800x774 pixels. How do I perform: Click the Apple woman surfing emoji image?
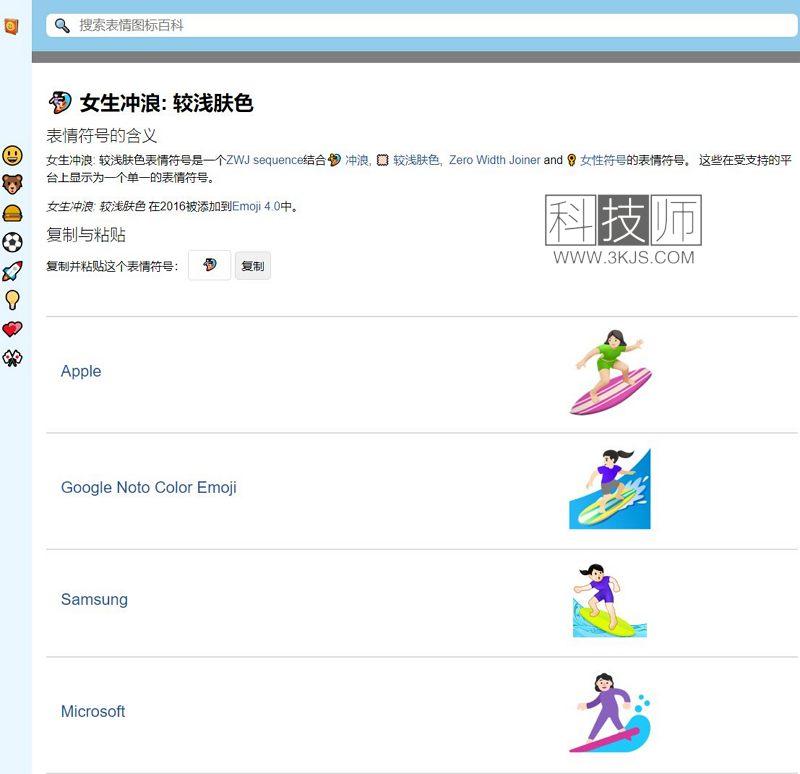(x=610, y=372)
